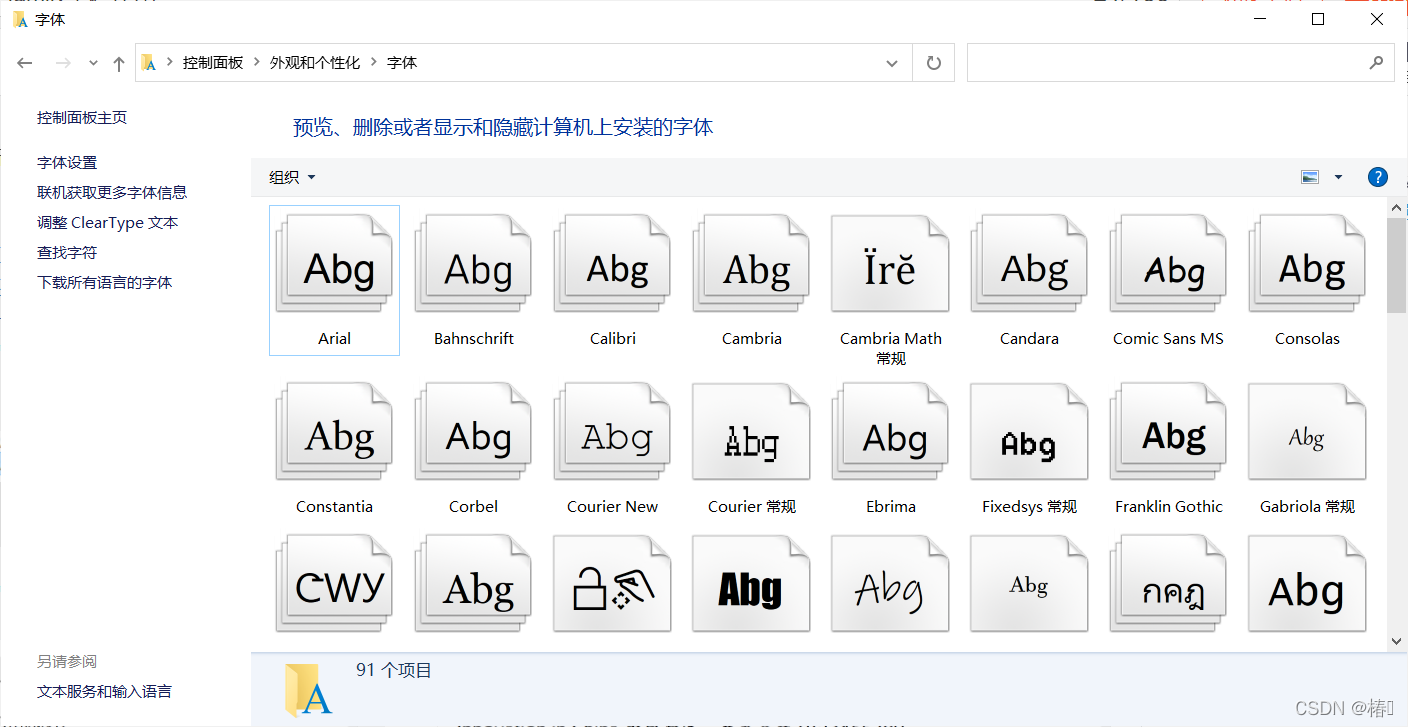The height and width of the screenshot is (727, 1408).
Task: Expand the address bar history dropdown
Action: coord(892,63)
